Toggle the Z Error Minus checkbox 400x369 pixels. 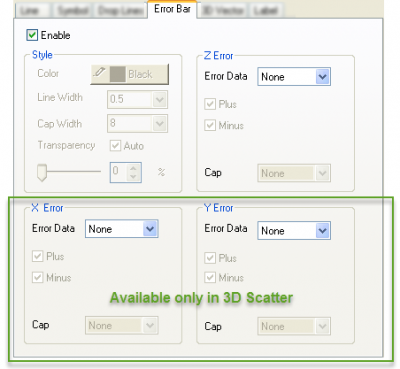pyautogui.click(x=210, y=125)
